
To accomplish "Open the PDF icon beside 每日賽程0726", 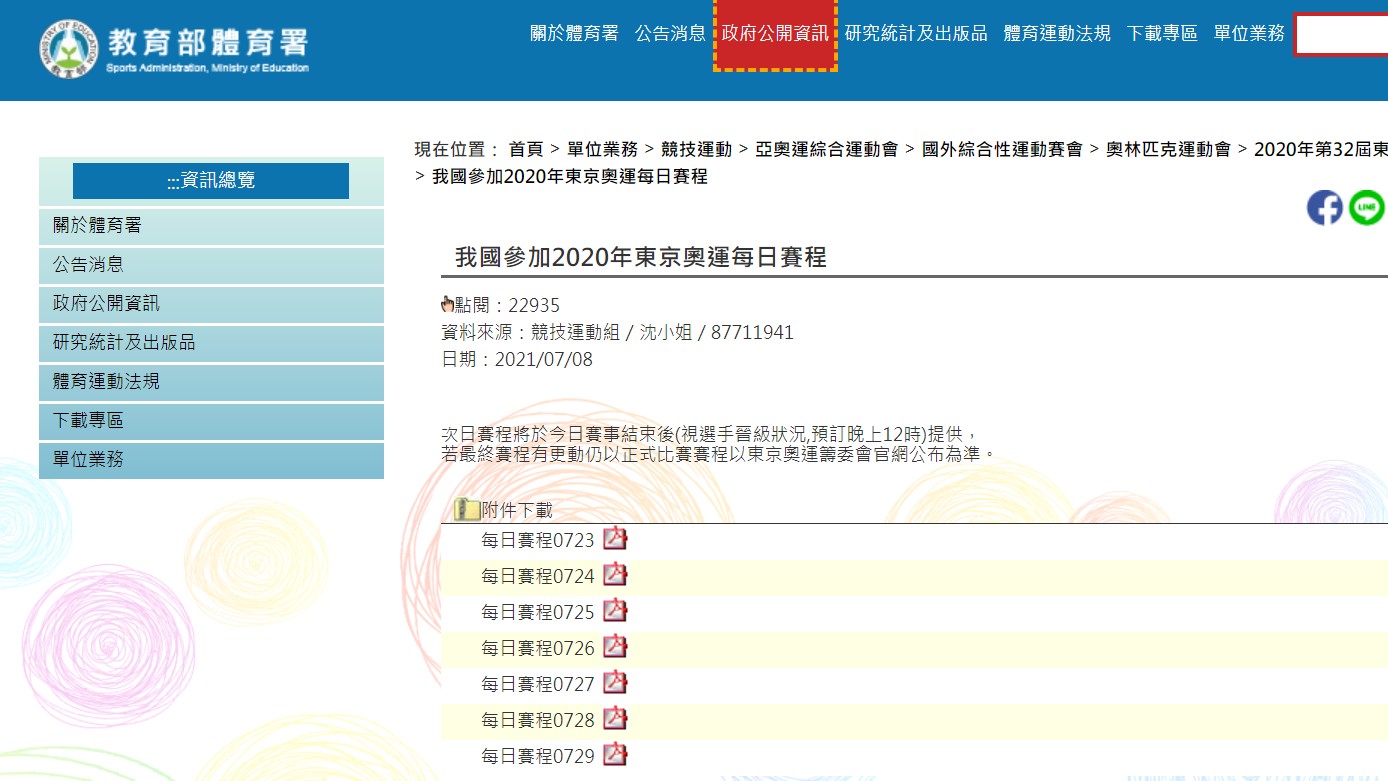I will click(614, 647).
